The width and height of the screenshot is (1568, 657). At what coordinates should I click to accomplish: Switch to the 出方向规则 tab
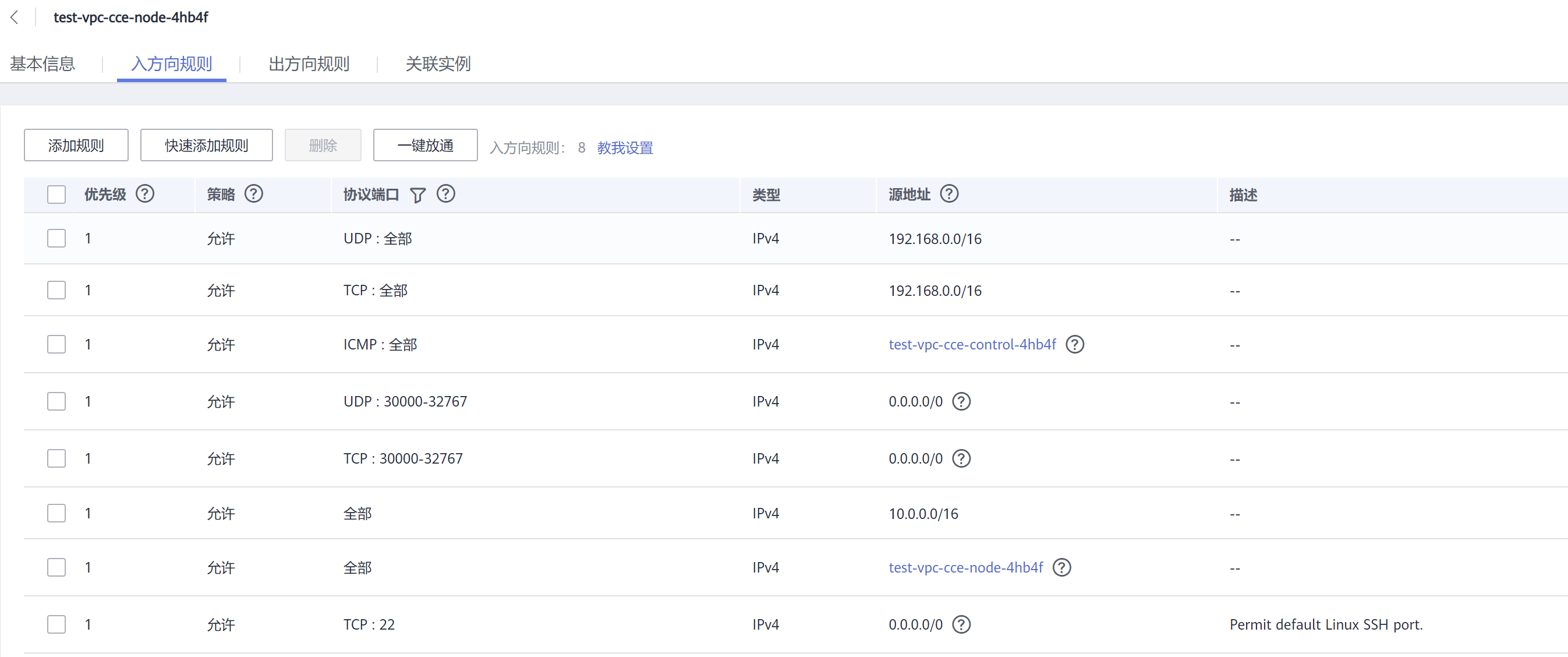click(x=309, y=64)
